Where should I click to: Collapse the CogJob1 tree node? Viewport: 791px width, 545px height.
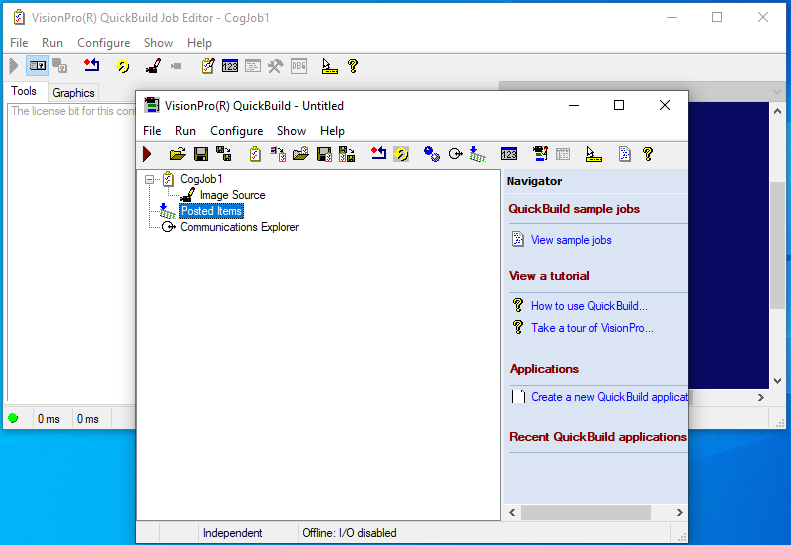click(149, 179)
